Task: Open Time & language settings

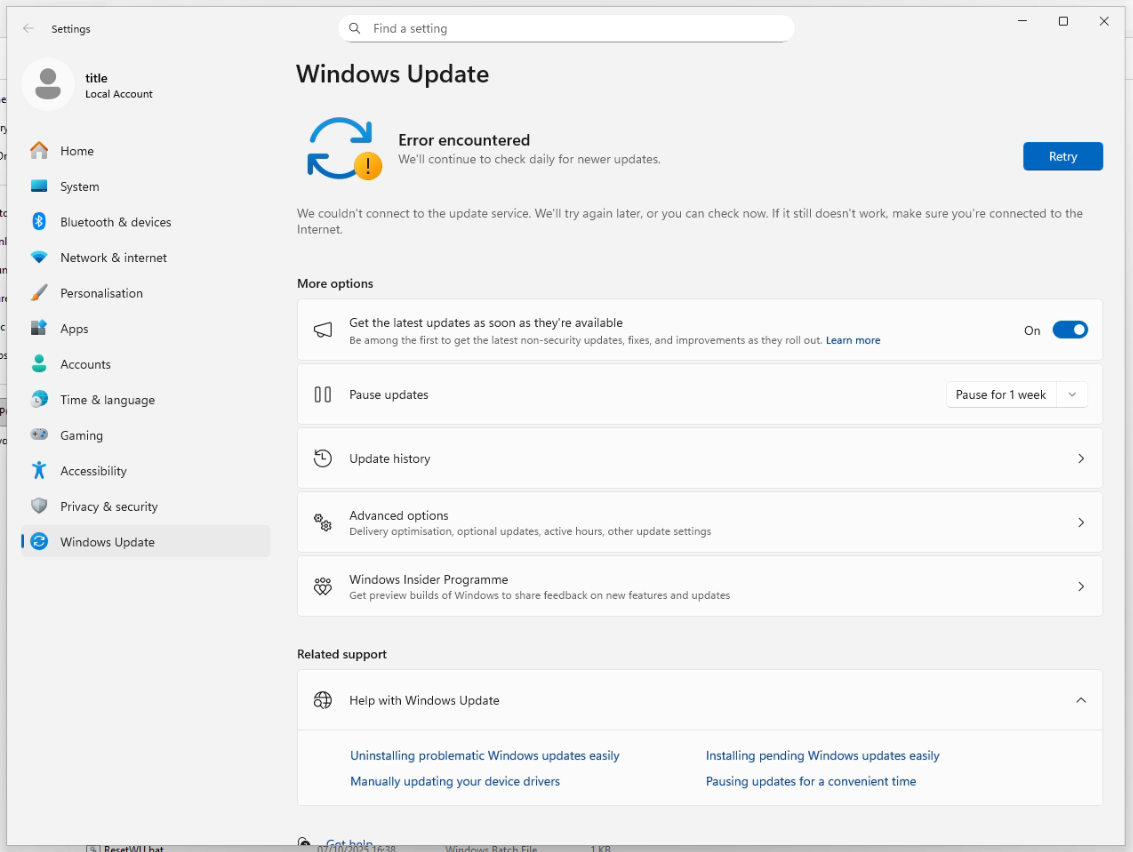Action: click(x=145, y=399)
